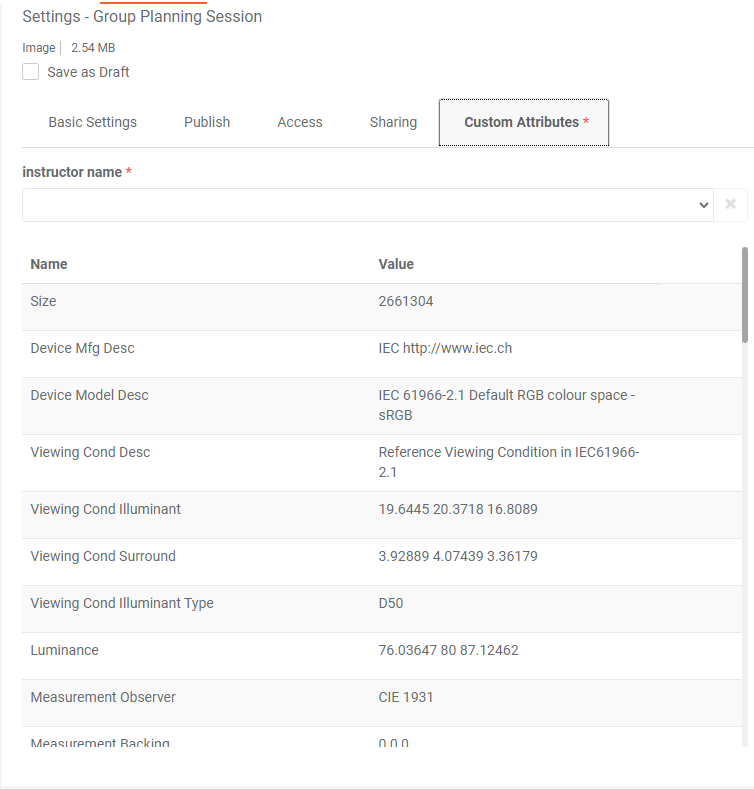This screenshot has width=754, height=789.
Task: Click the Name column header
Action: pyautogui.click(x=49, y=264)
